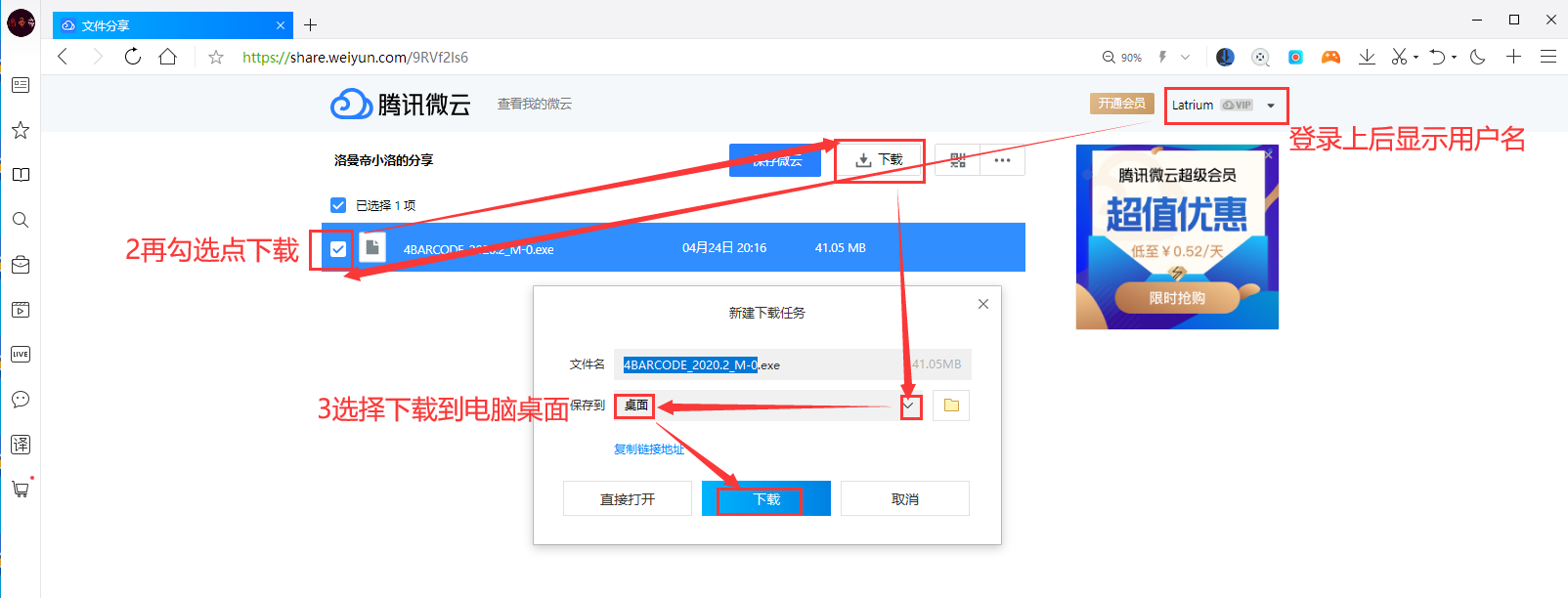Bookmark this page with the star icon

click(x=216, y=58)
